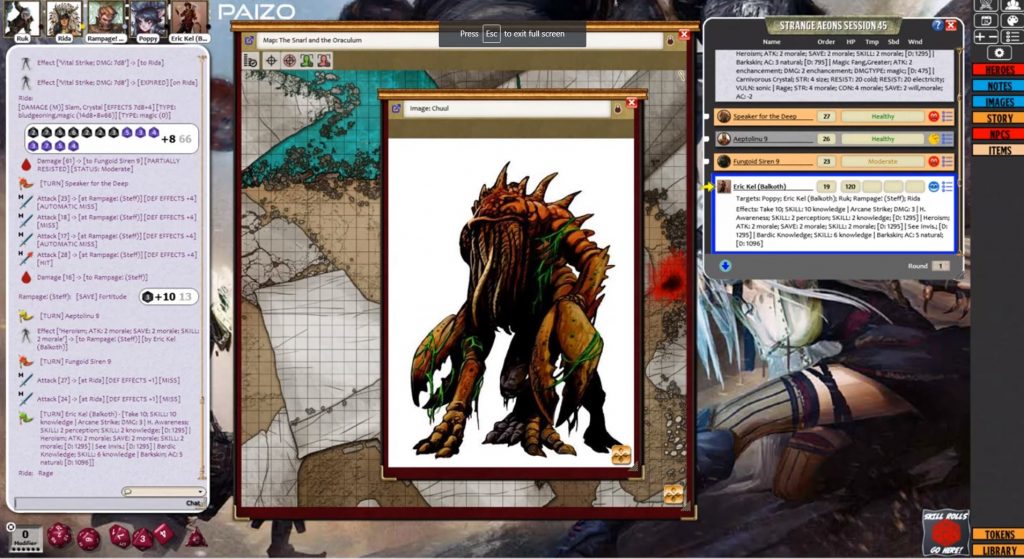Open the Tokens sidebar button

tap(998, 534)
